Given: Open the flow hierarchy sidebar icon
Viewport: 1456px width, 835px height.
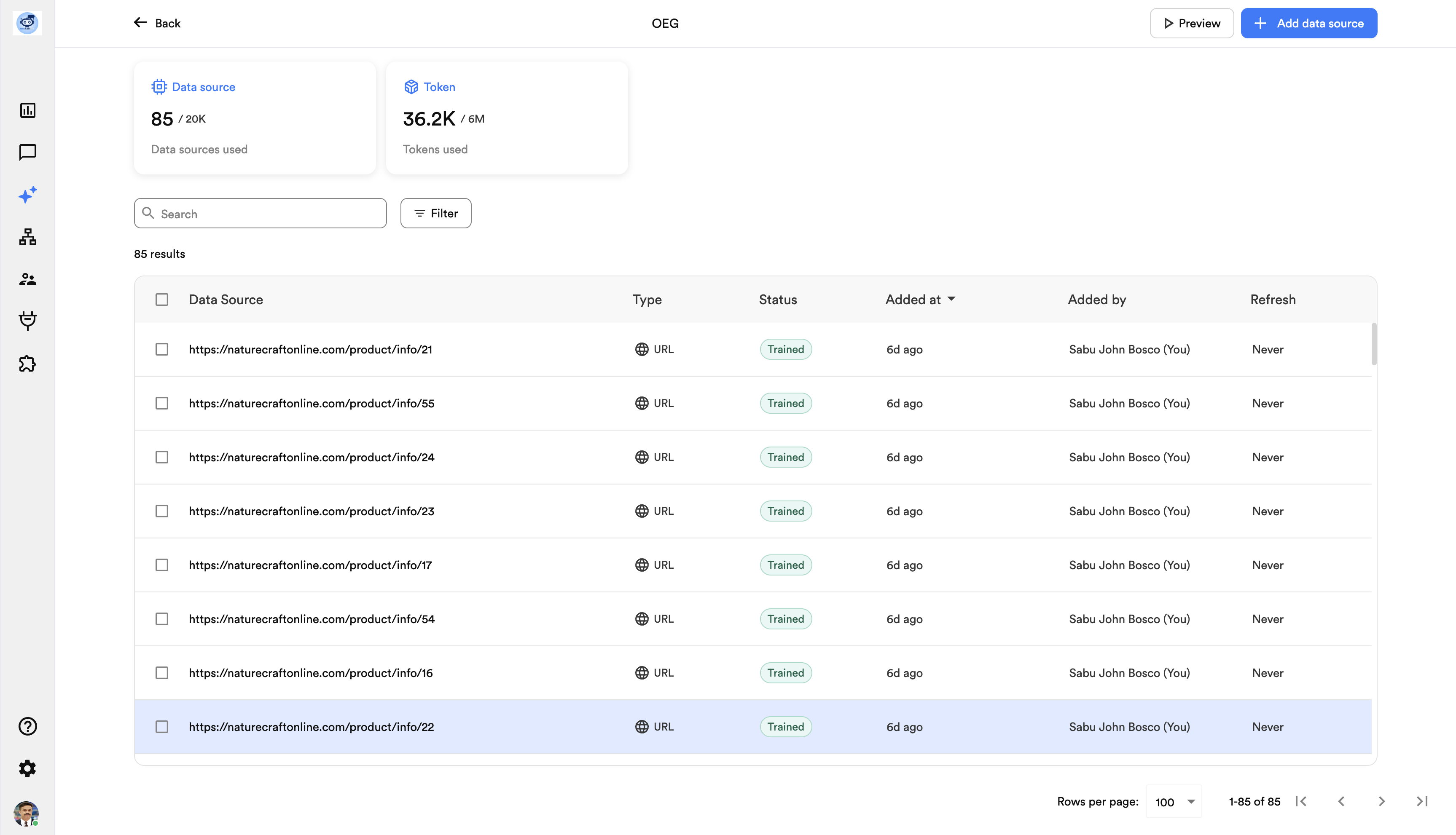Looking at the screenshot, I should [27, 237].
